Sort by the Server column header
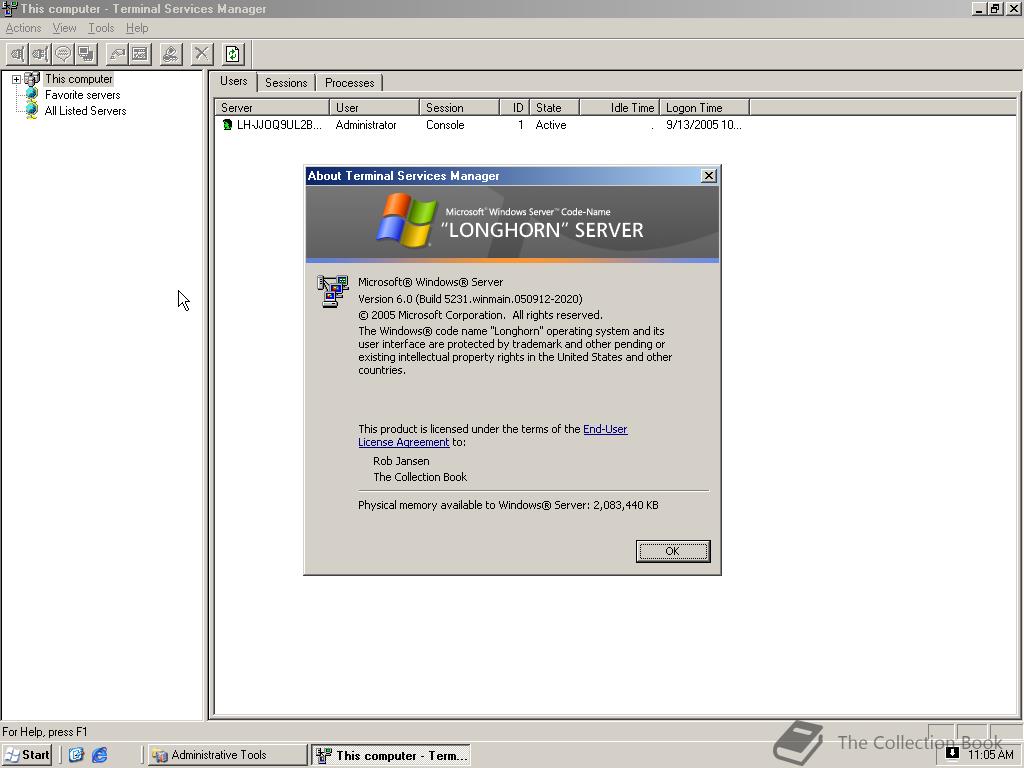 click(272, 108)
